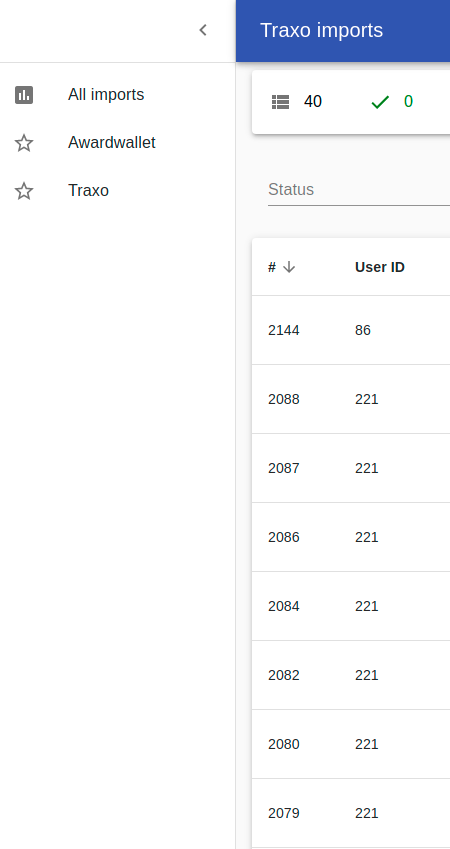Click the Traxo imports page title
This screenshot has height=849, width=450.
[322, 30]
